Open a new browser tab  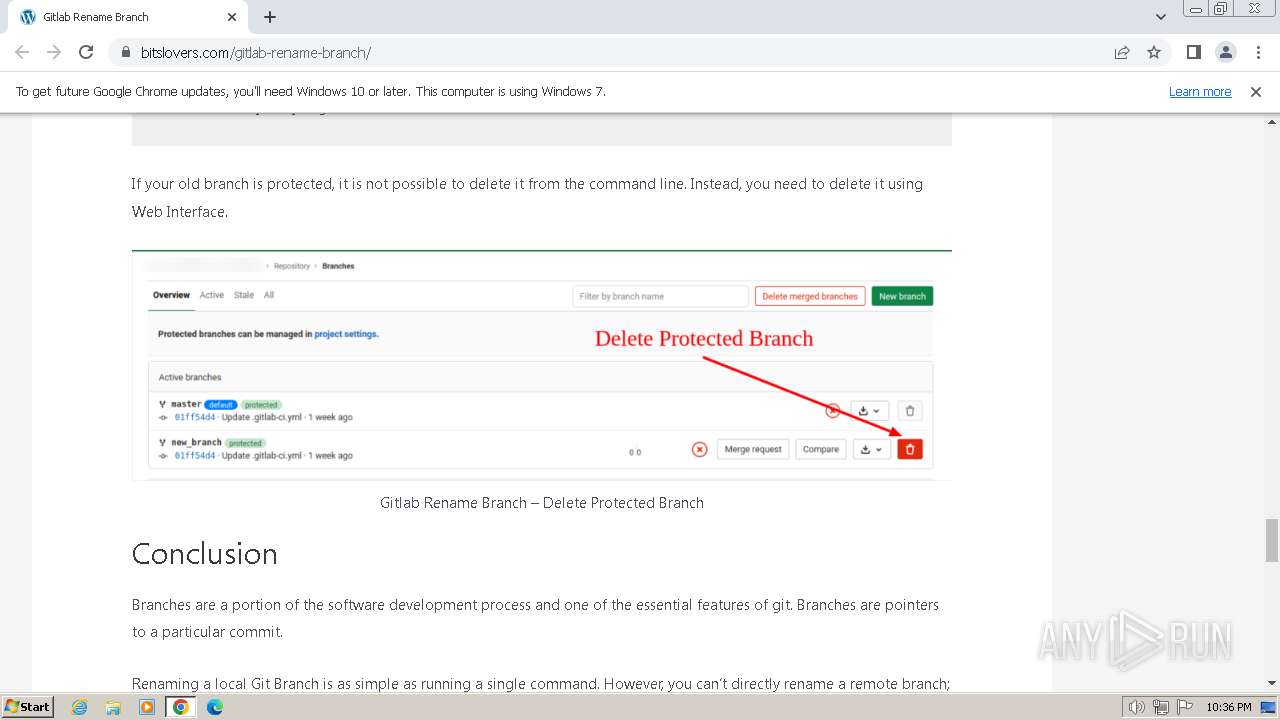pos(270,17)
